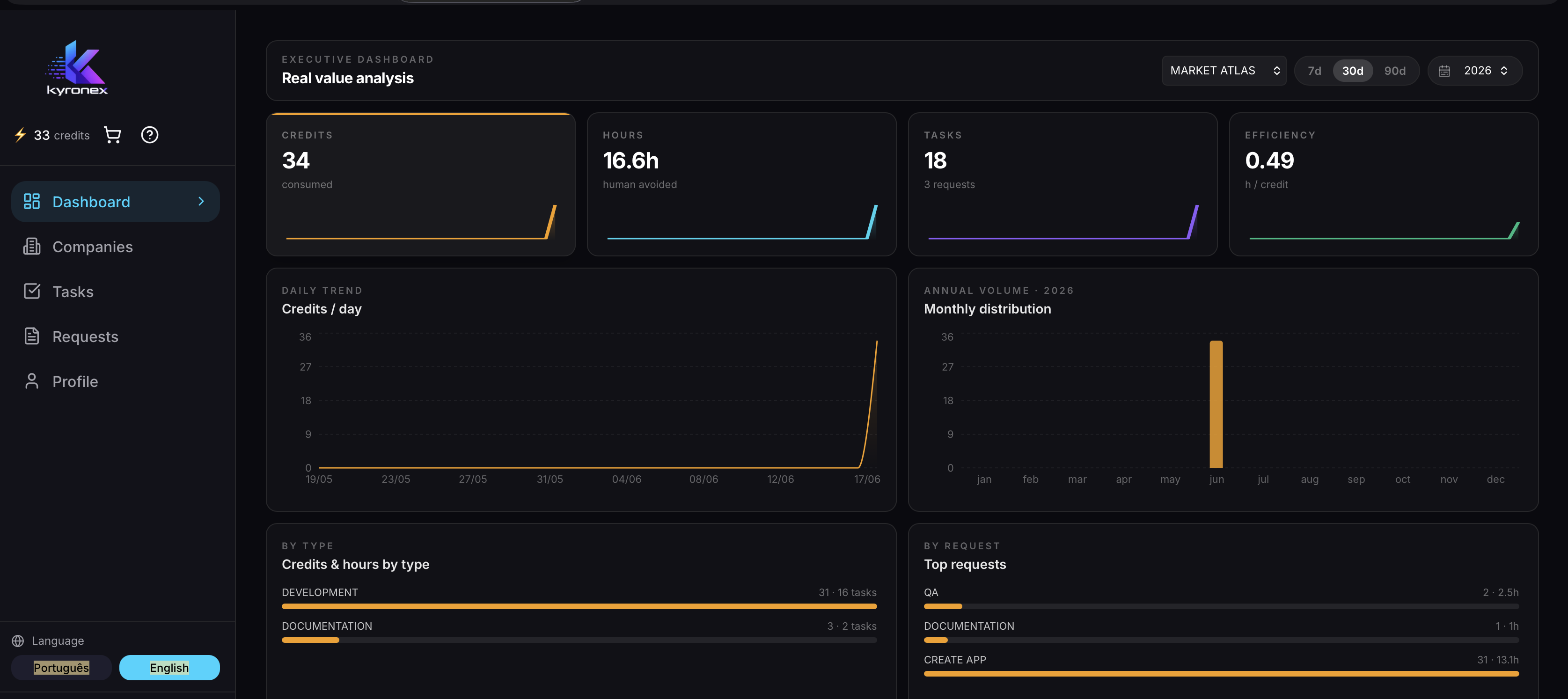Click the Credits card sparkline

tap(421, 222)
